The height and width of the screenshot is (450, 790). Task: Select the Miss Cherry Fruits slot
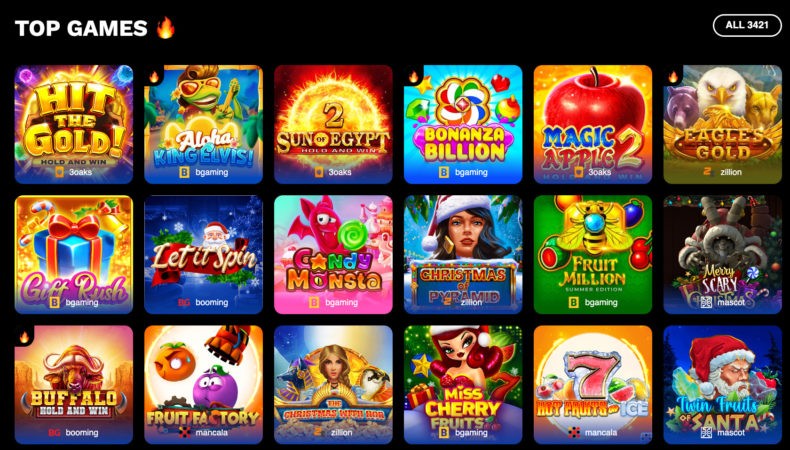463,384
